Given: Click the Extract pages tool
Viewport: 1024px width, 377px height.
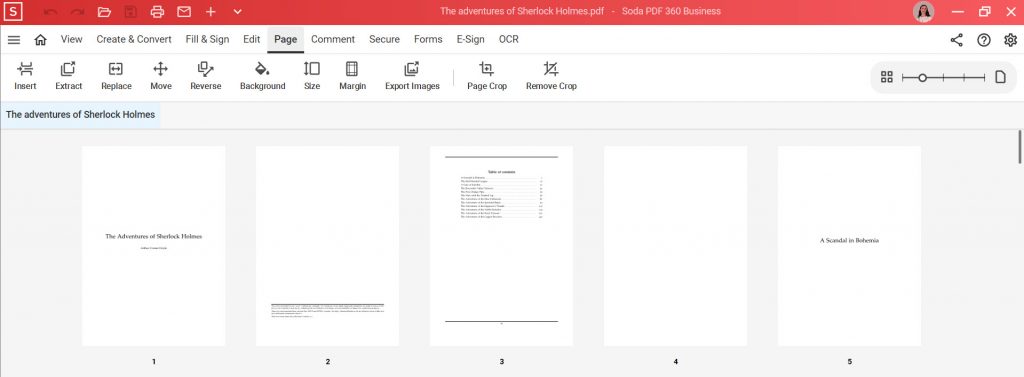Looking at the screenshot, I should coord(69,76).
